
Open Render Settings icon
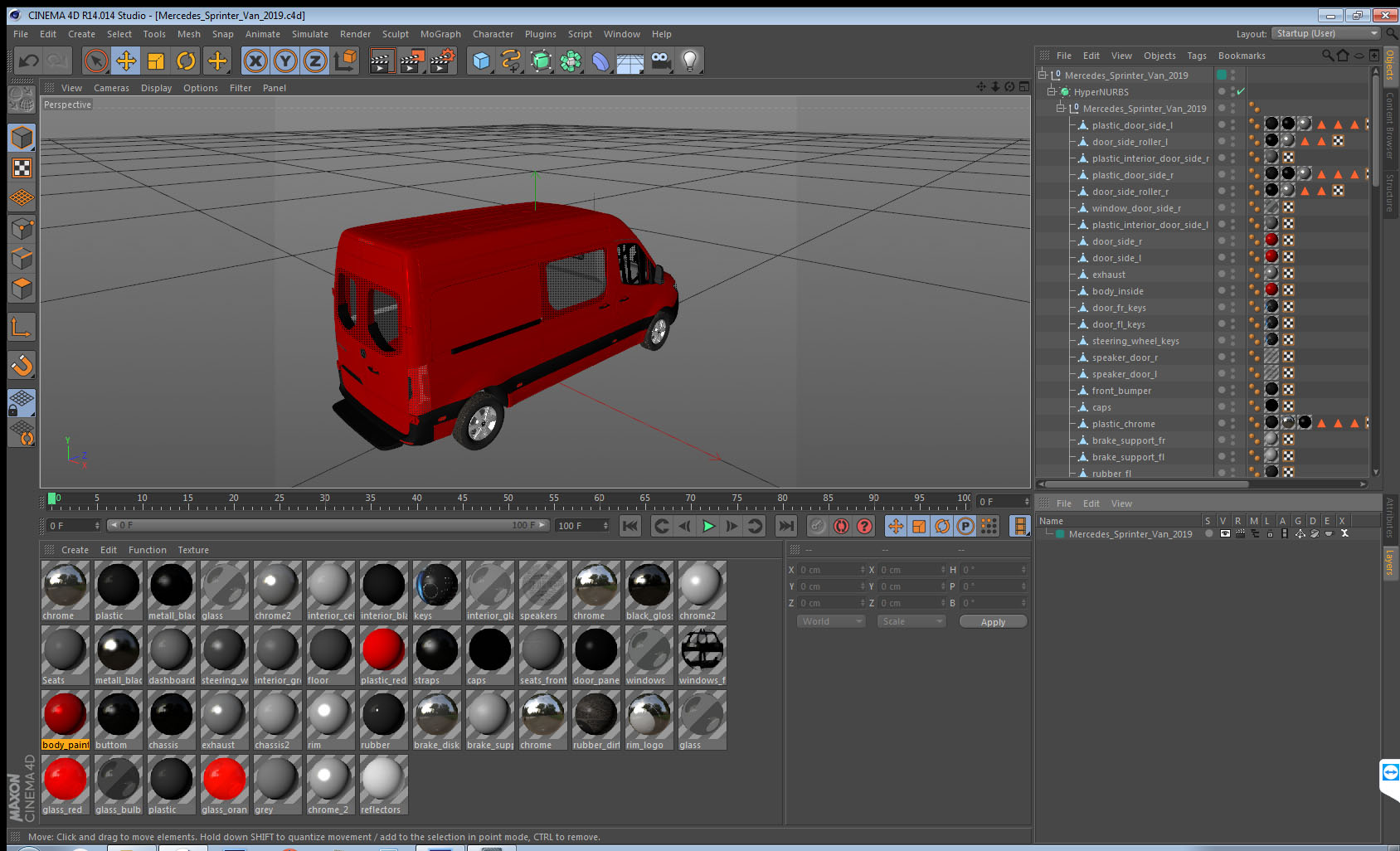coord(442,61)
